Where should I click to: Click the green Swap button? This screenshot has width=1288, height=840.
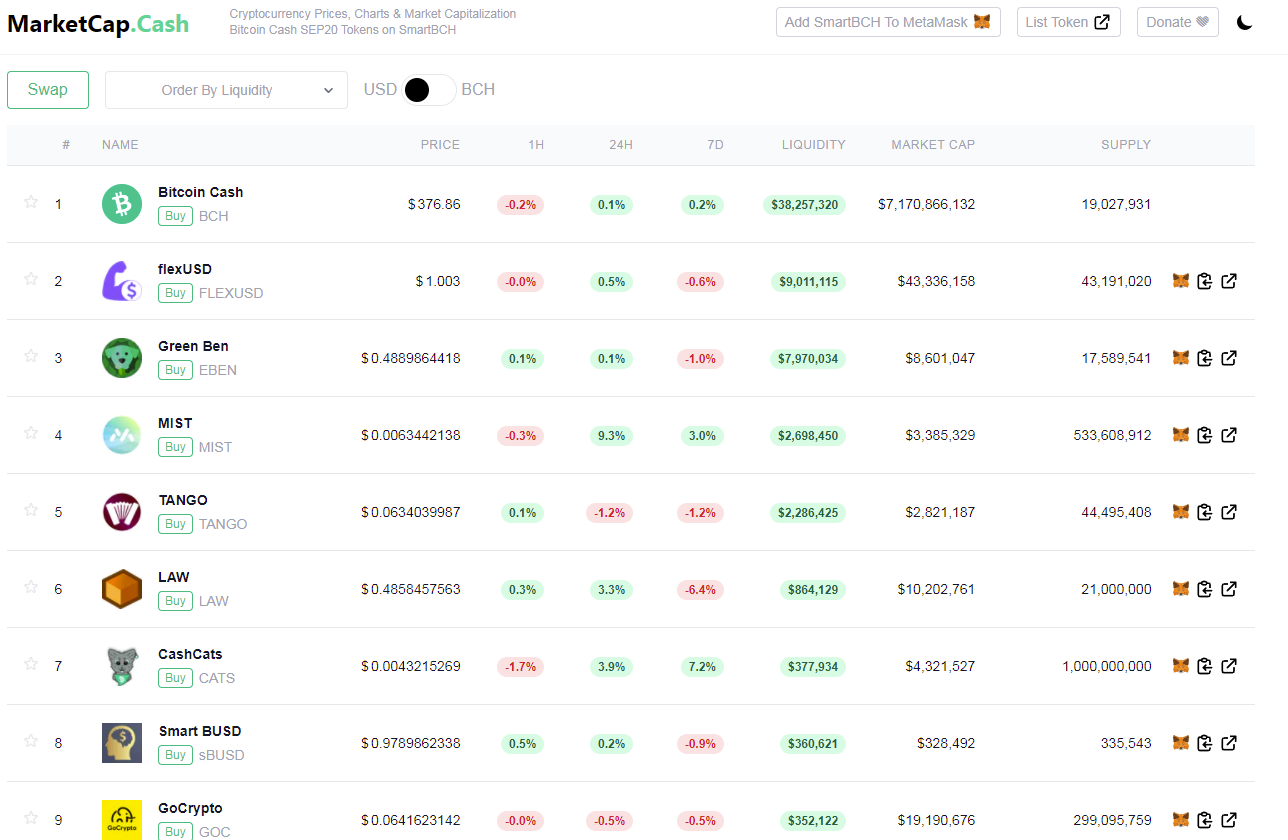tap(48, 90)
